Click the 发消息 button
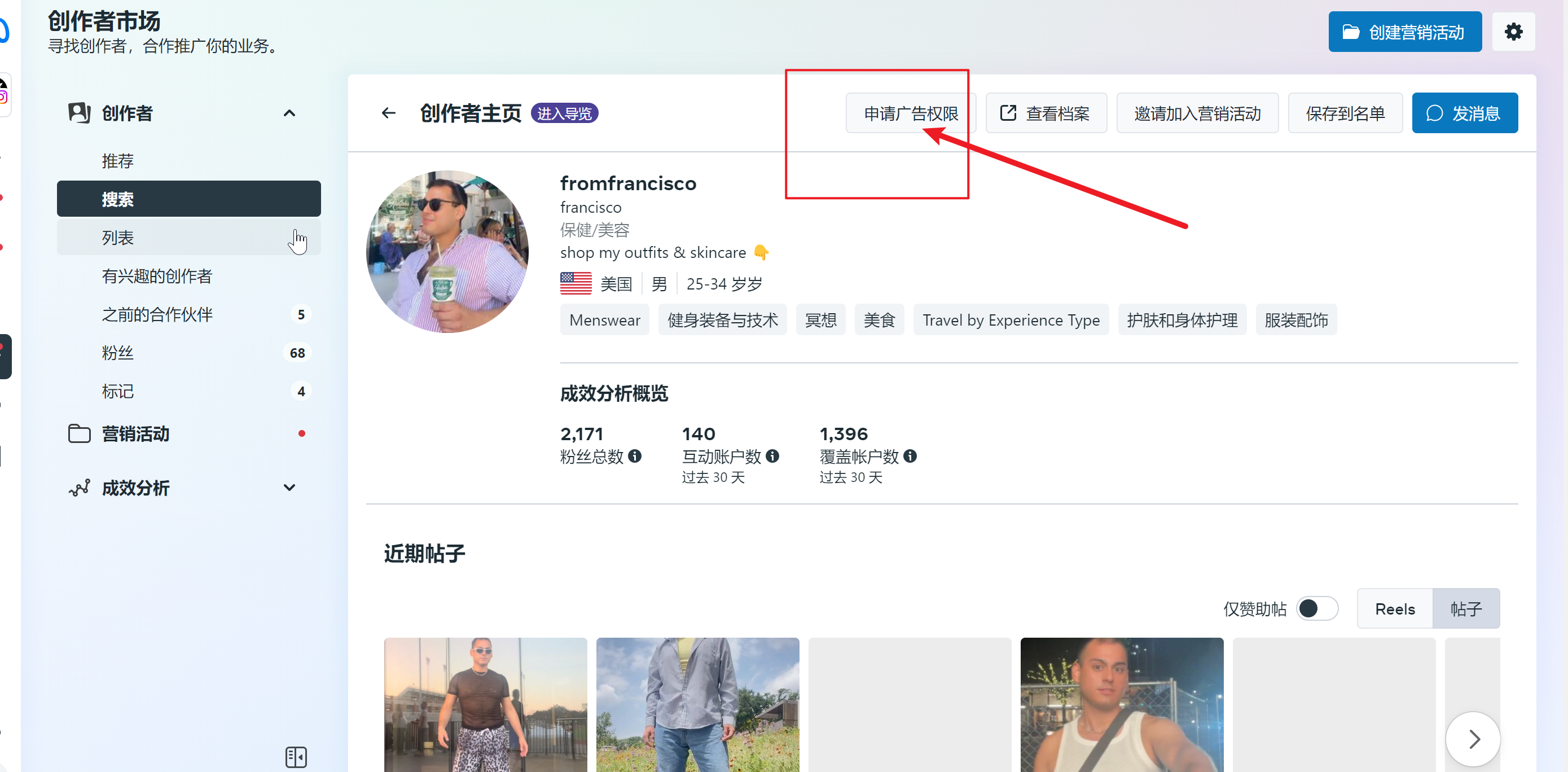 pyautogui.click(x=1464, y=113)
